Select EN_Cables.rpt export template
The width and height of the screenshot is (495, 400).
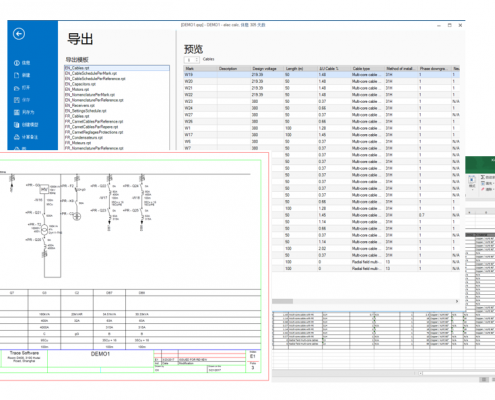(117, 68)
